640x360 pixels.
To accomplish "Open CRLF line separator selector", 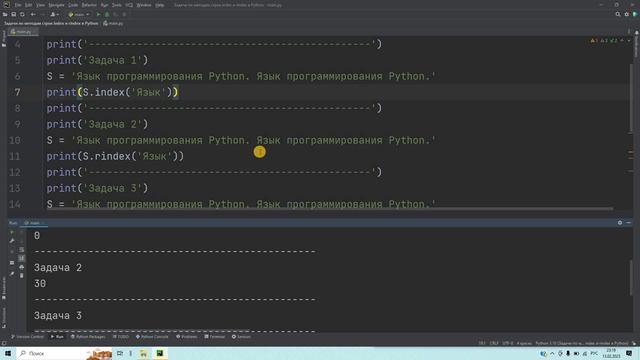I will point(494,343).
